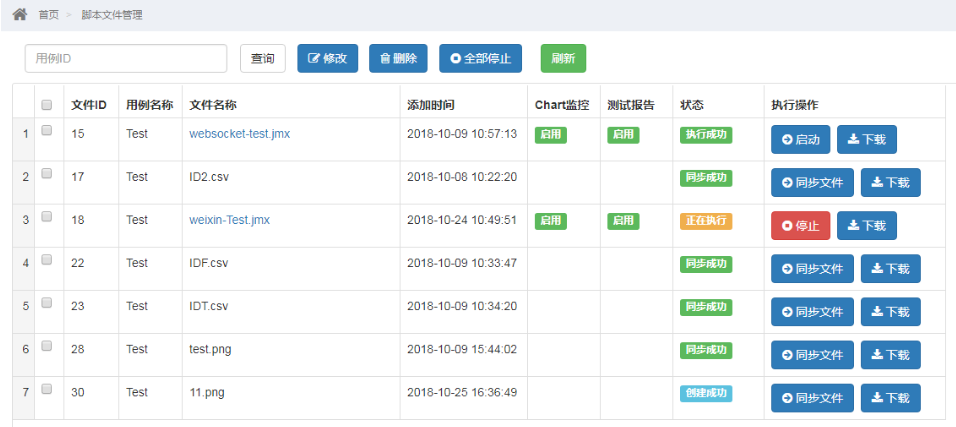The height and width of the screenshot is (427, 956).
Task: Click blue 创建成功 status badge
Action: coord(706,393)
